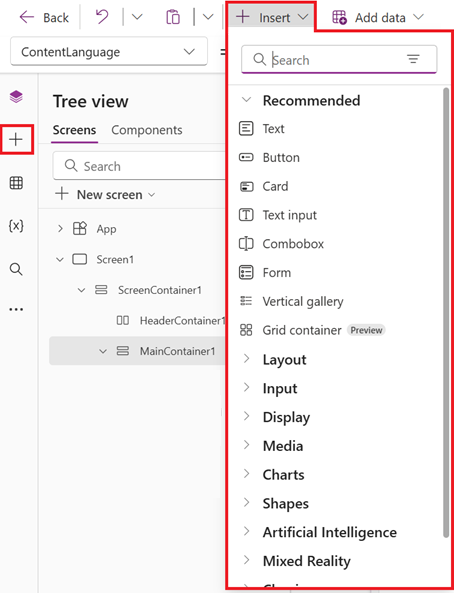This screenshot has width=454, height=593.
Task: Collapse the Screen1 node
Action: pyautogui.click(x=60, y=259)
